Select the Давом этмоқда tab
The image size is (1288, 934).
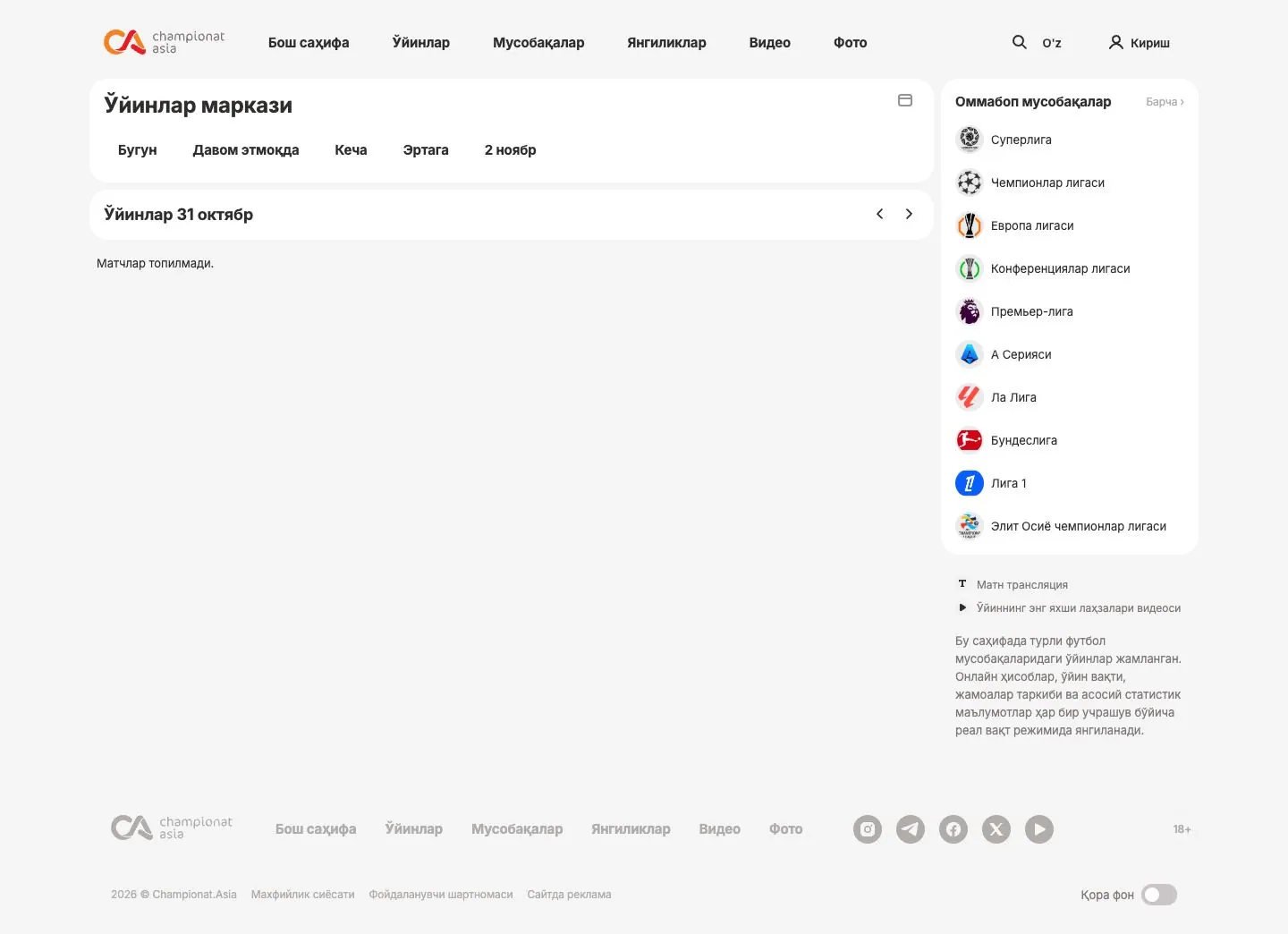click(246, 150)
